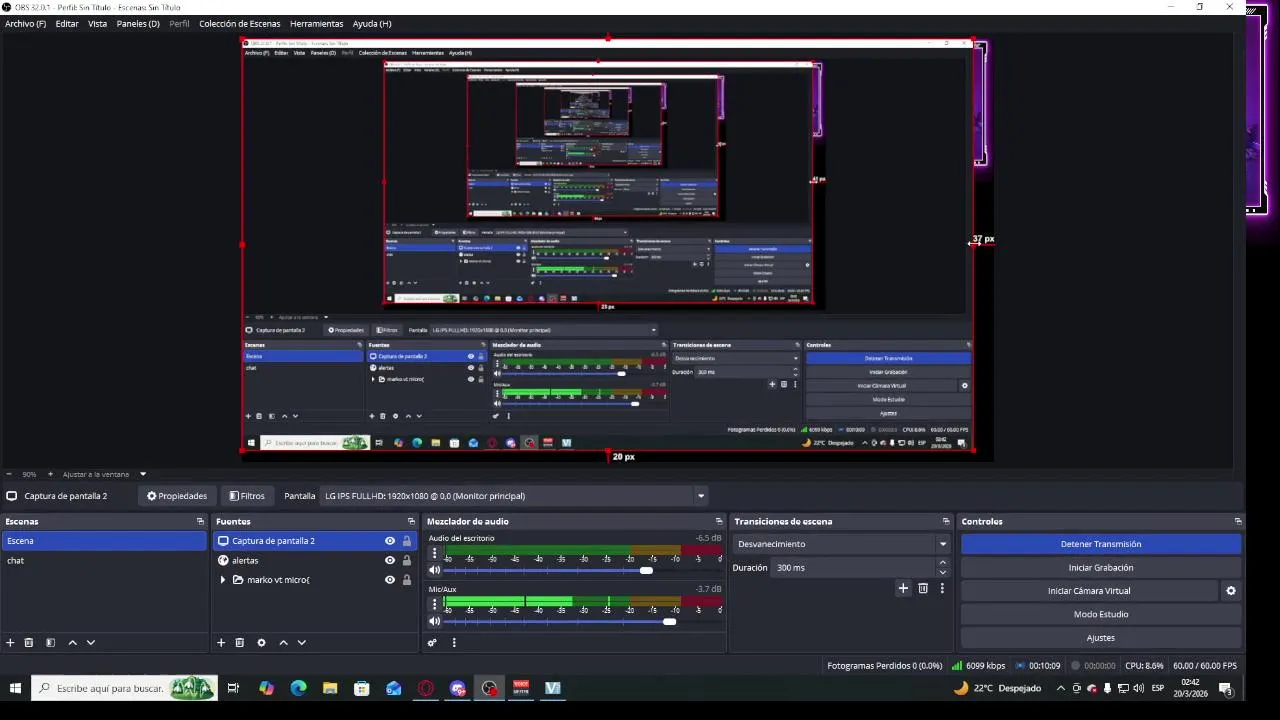Open Propiedades of selected source
The width and height of the screenshot is (1280, 720).
(177, 496)
